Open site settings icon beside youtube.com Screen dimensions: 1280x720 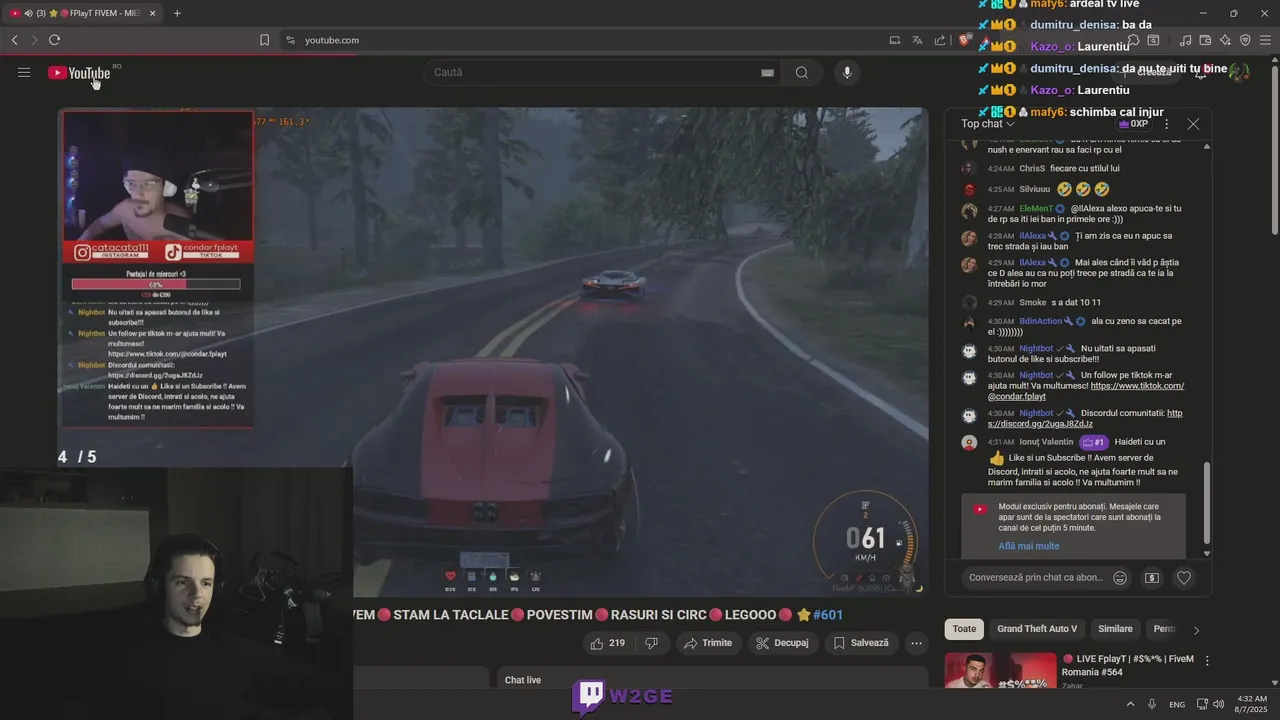coord(290,40)
